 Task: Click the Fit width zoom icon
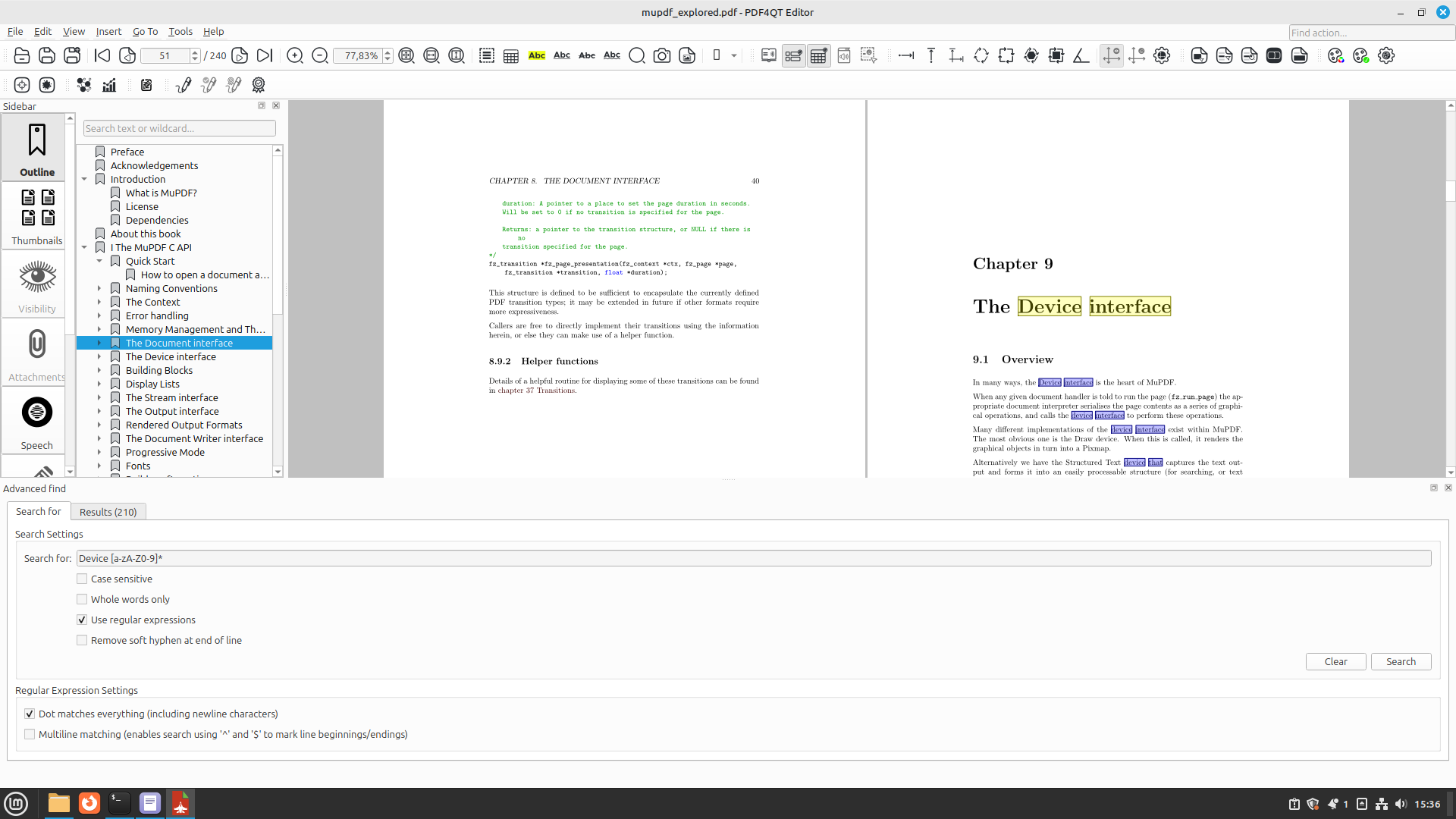431,55
